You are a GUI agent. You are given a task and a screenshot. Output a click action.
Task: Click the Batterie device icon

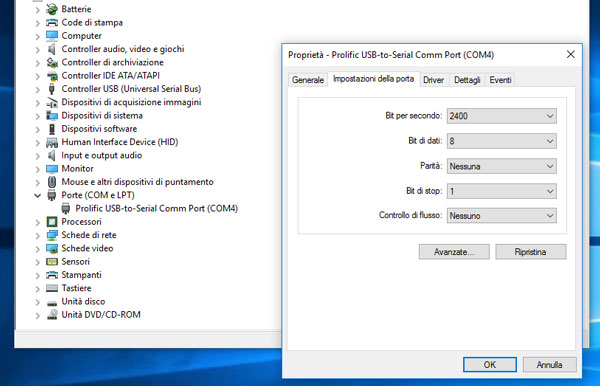[52, 9]
